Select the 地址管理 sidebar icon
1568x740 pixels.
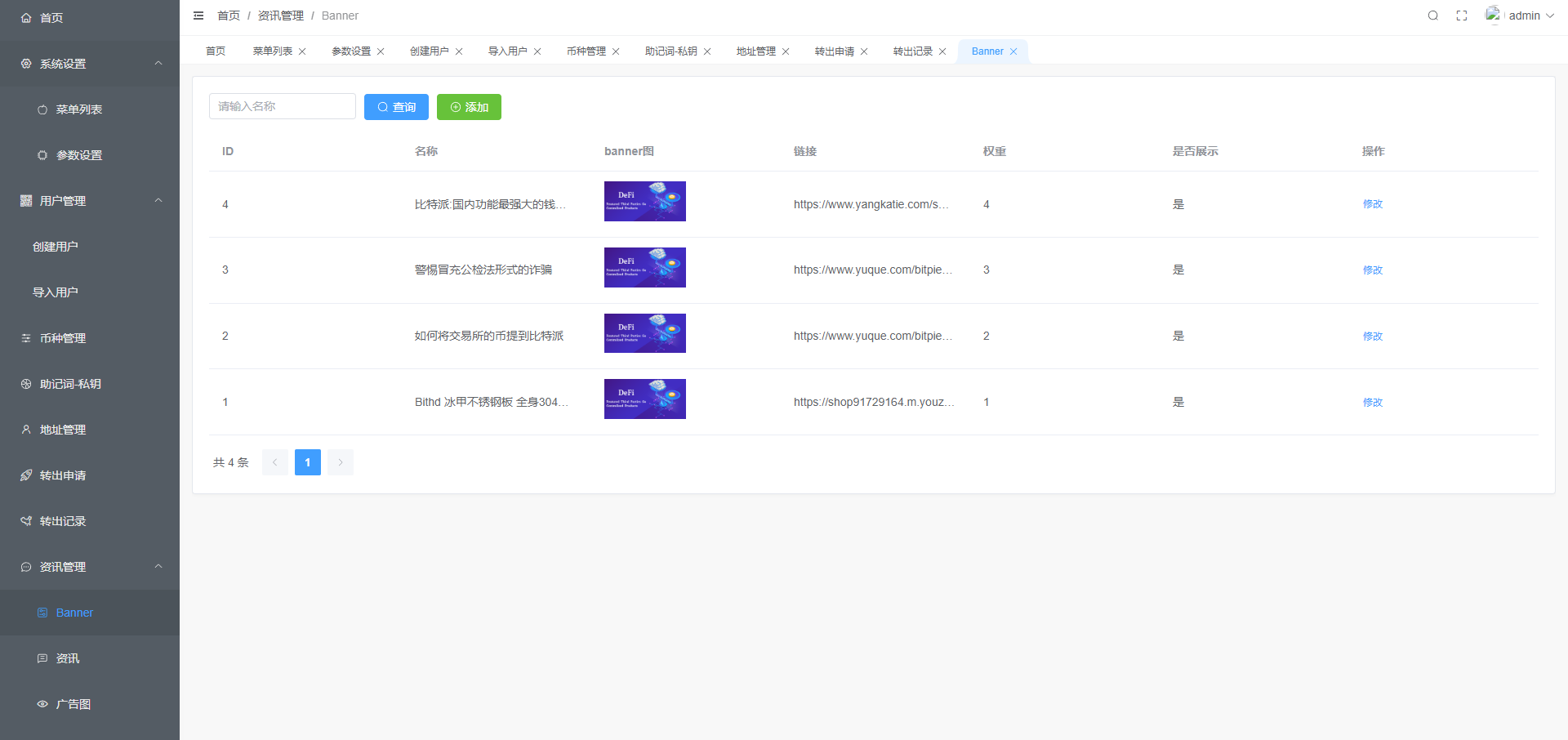coord(25,429)
